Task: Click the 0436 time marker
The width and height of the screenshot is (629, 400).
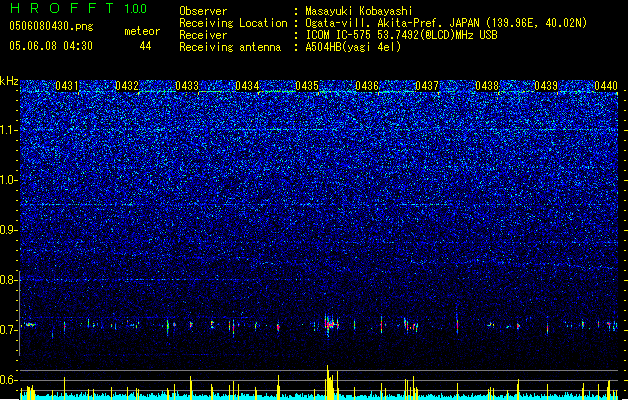Action: [x=367, y=86]
